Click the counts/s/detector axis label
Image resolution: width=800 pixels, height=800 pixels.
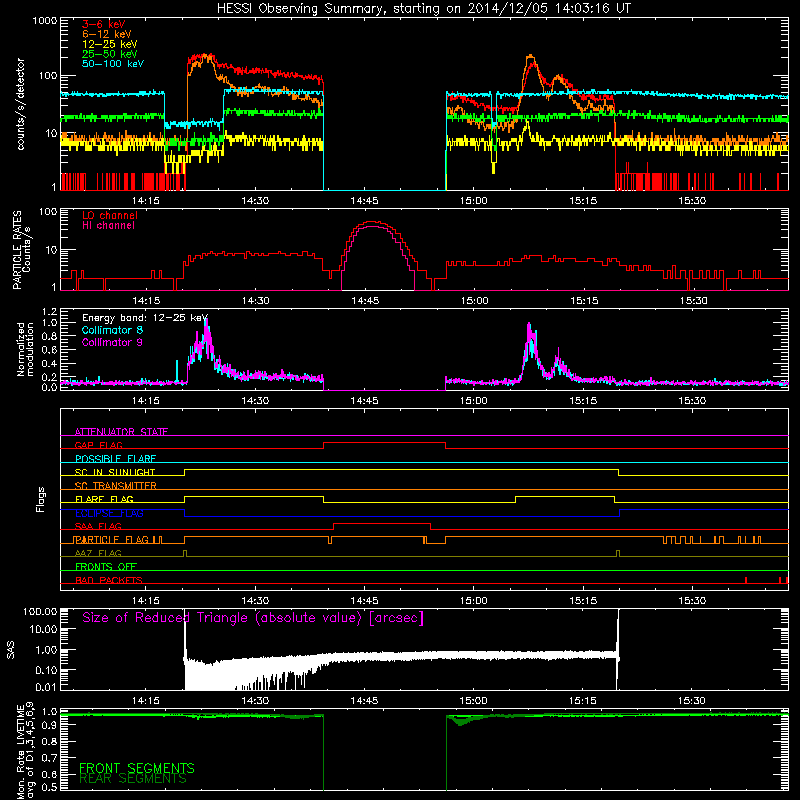pyautogui.click(x=20, y=104)
